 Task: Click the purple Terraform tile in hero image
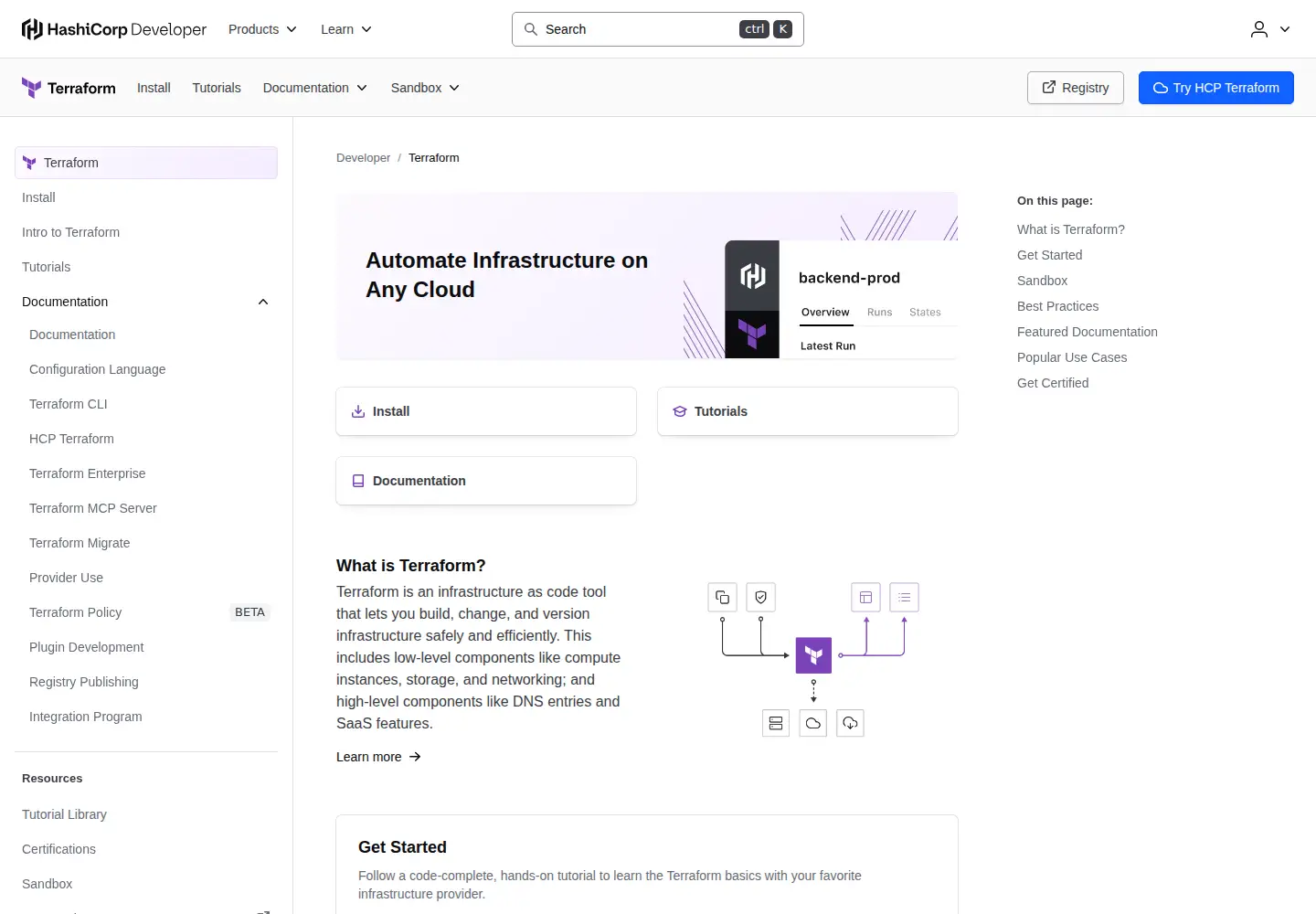(x=752, y=335)
